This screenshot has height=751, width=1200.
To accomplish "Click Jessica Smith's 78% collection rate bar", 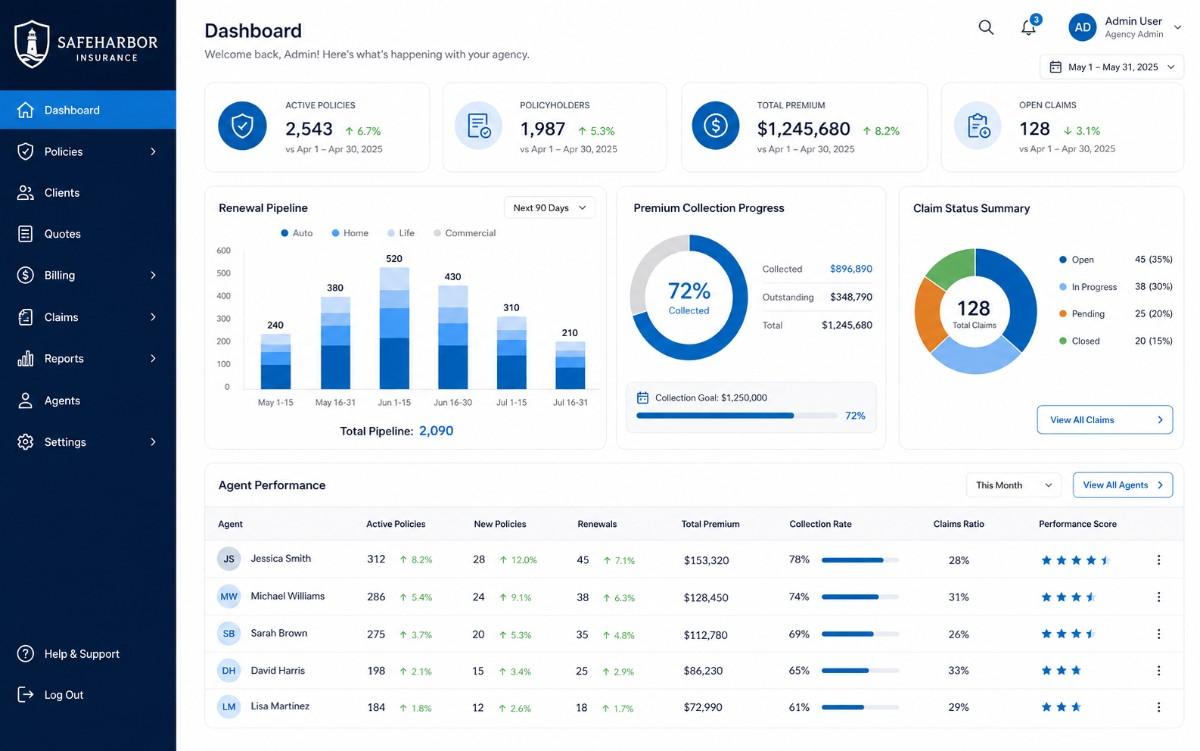I will (x=860, y=560).
